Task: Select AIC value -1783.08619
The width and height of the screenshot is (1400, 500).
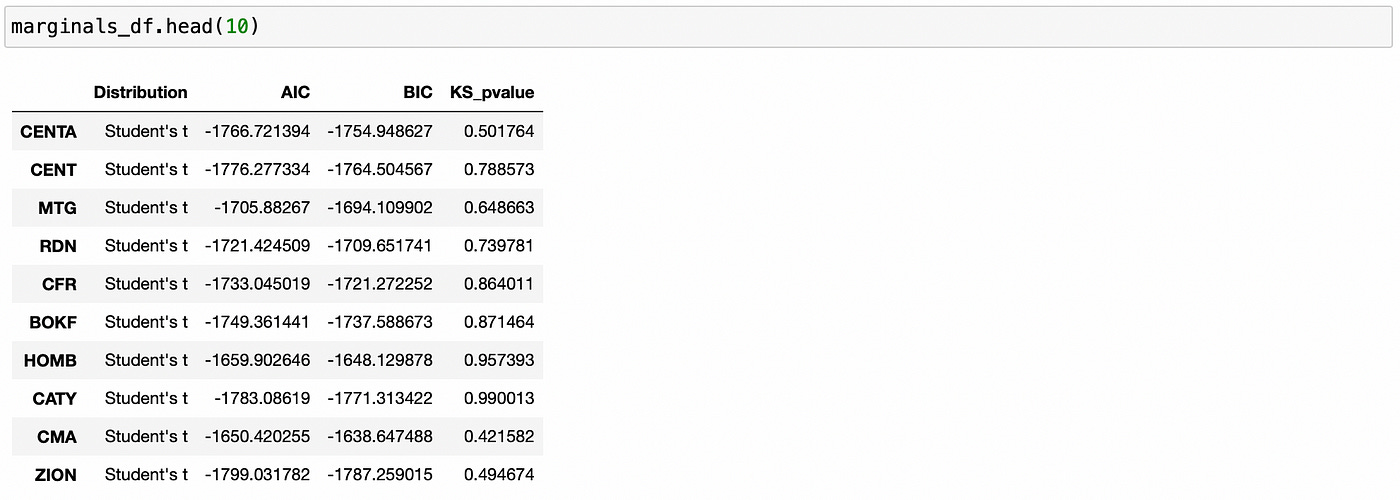Action: tap(262, 398)
